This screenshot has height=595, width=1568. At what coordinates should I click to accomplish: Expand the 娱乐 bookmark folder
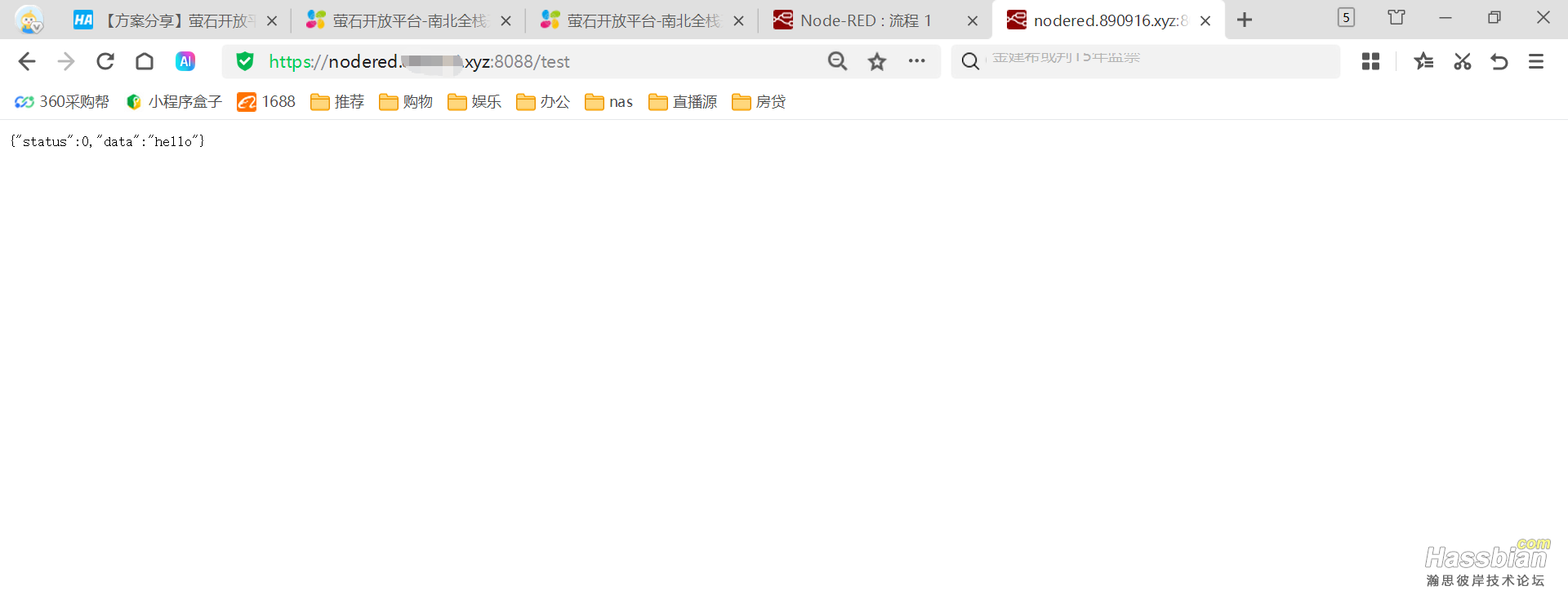[x=474, y=102]
